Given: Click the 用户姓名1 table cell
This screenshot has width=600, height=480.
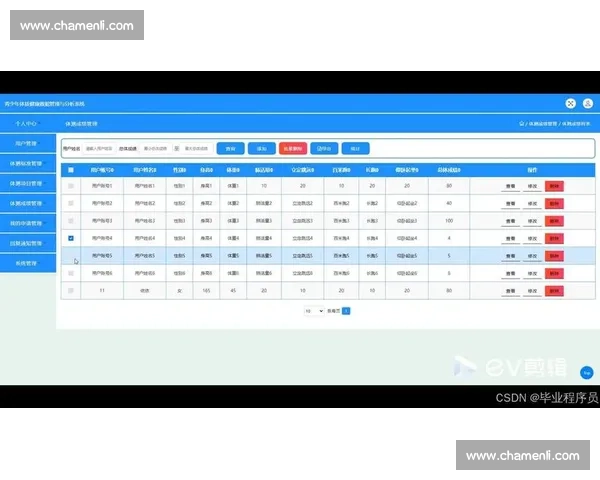Looking at the screenshot, I should (x=145, y=186).
